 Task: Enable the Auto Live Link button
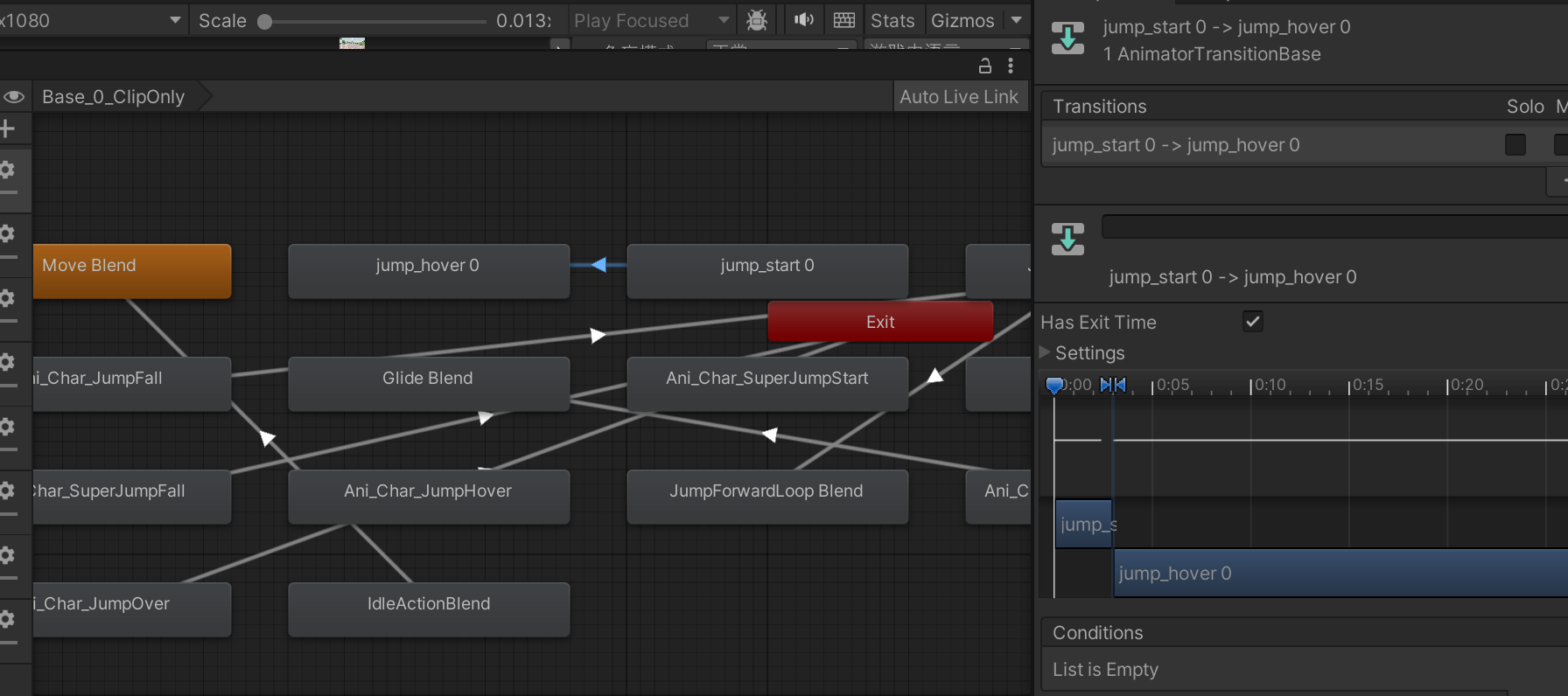click(959, 96)
